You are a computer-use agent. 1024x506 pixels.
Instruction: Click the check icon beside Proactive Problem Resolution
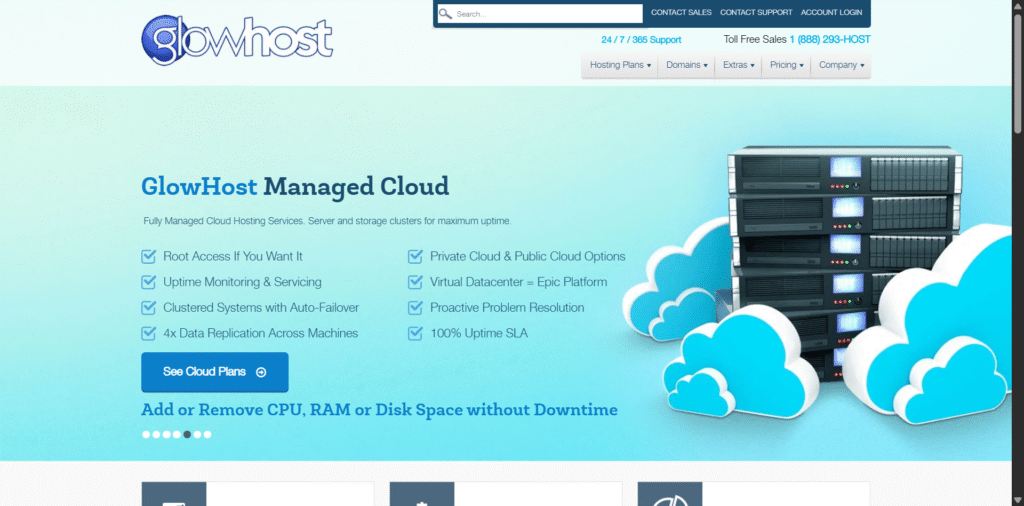(415, 308)
